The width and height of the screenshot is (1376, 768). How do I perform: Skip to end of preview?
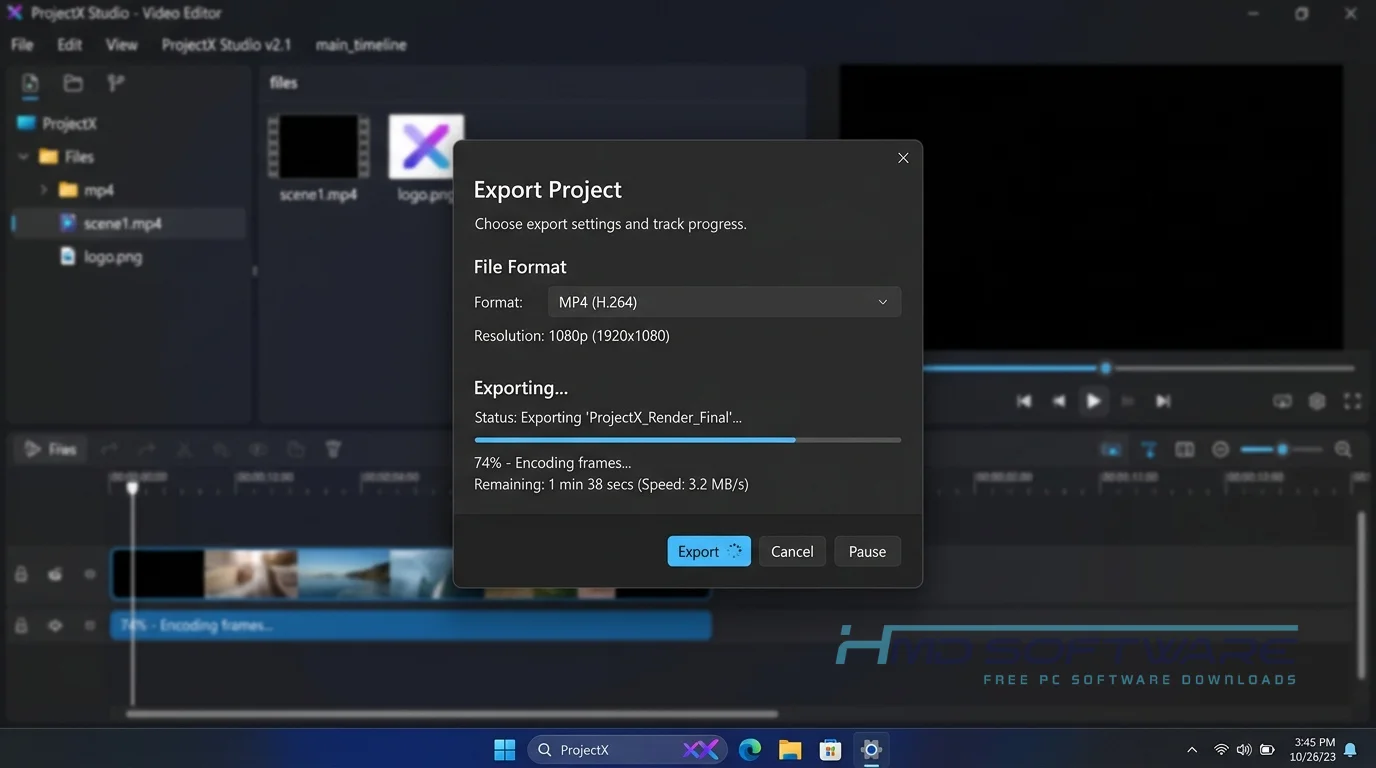tap(1163, 401)
